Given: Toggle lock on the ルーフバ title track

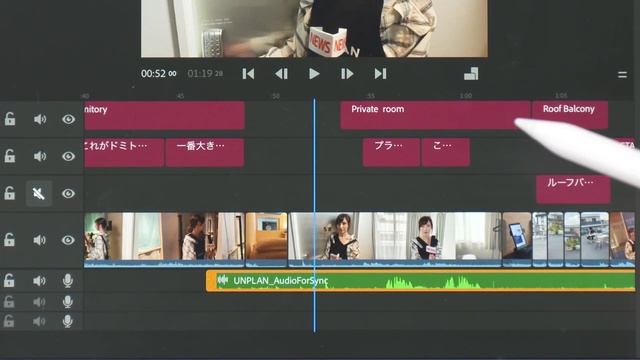Looking at the screenshot, I should pos(10,193).
